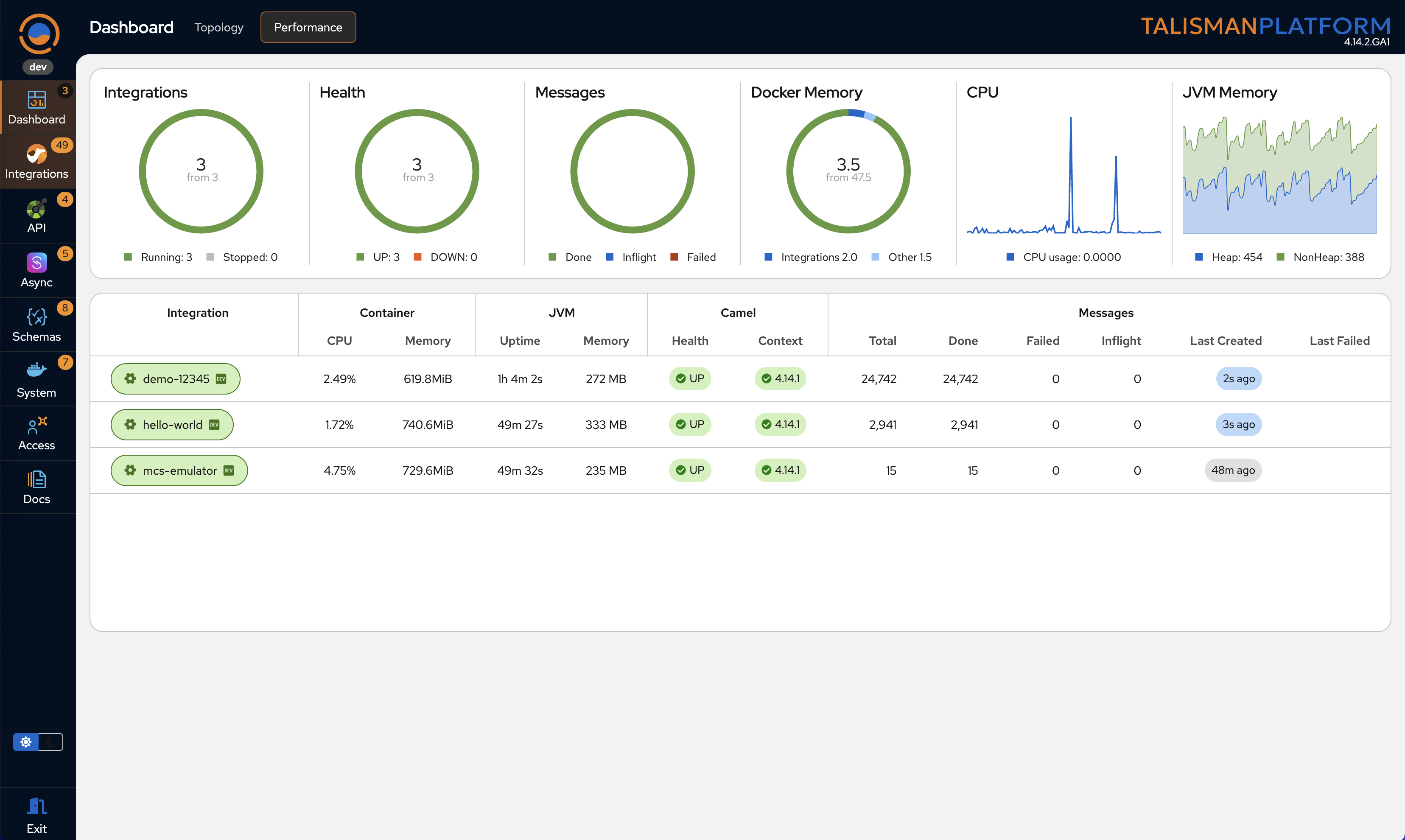Click the dev environment badge under the logo
The width and height of the screenshot is (1405, 840).
point(37,66)
